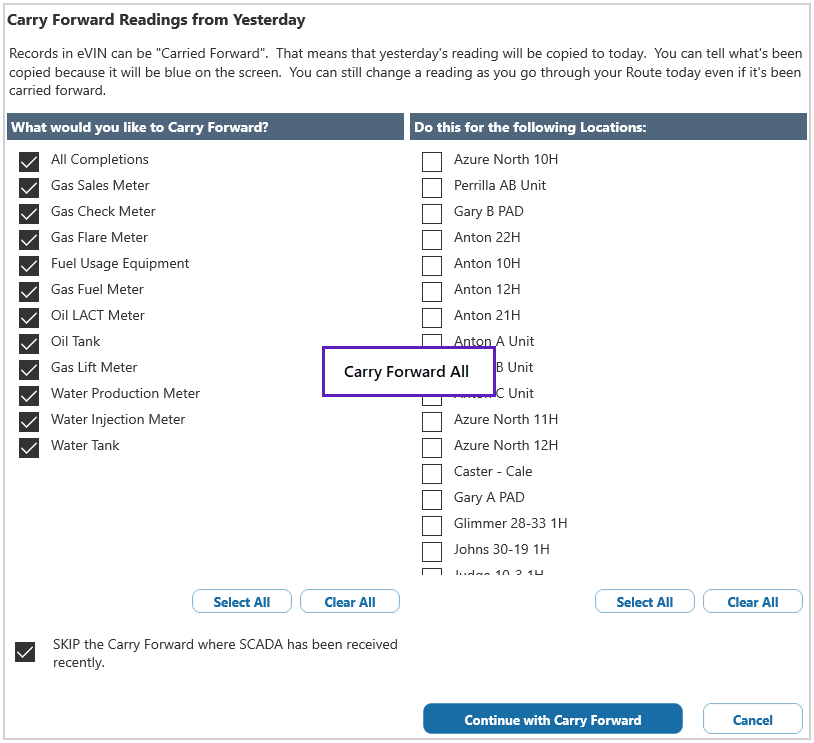The width and height of the screenshot is (814, 743).
Task: Uncheck the All Completions checkbox
Action: click(x=29, y=161)
